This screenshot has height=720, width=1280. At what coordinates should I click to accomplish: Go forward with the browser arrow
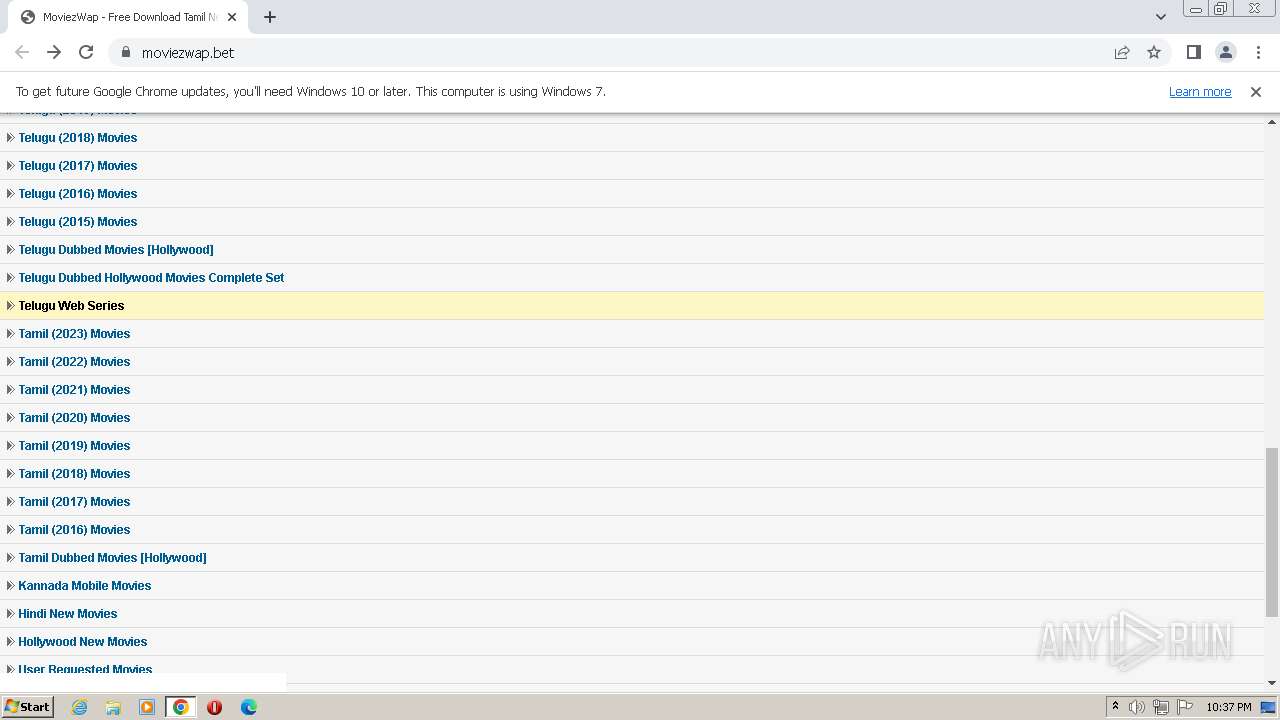click(x=54, y=52)
